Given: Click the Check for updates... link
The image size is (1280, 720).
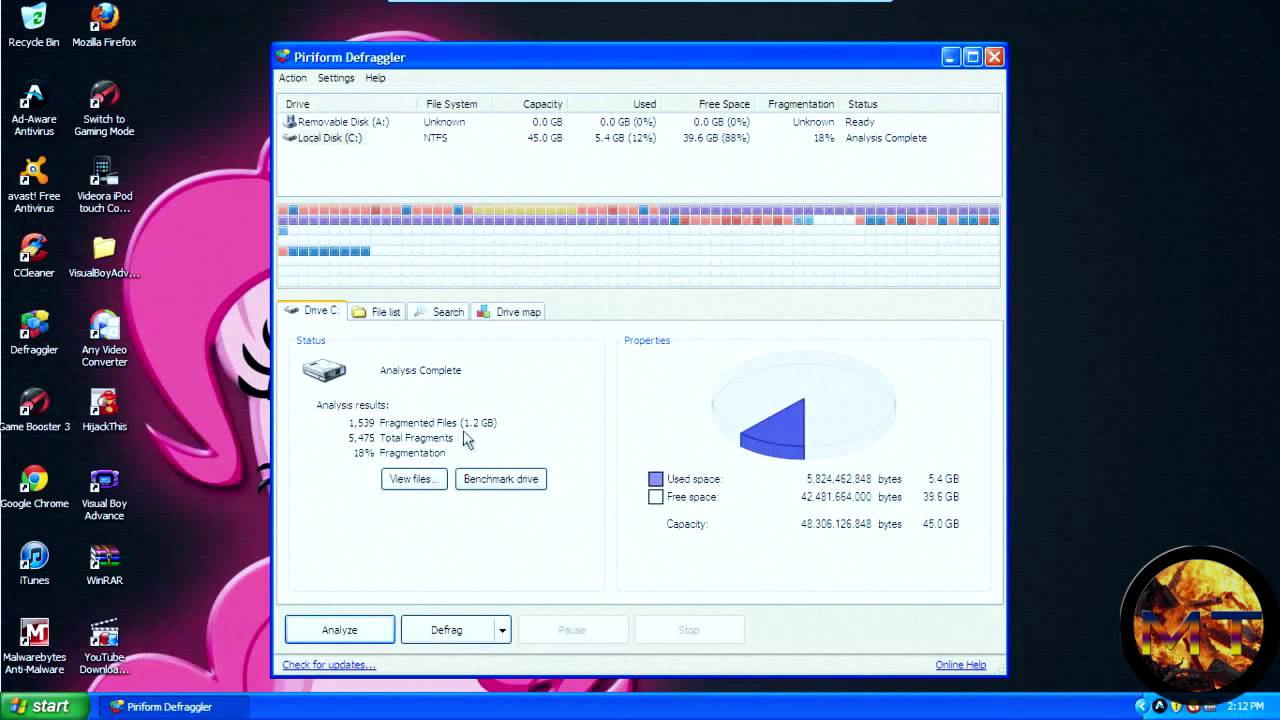Looking at the screenshot, I should point(329,665).
